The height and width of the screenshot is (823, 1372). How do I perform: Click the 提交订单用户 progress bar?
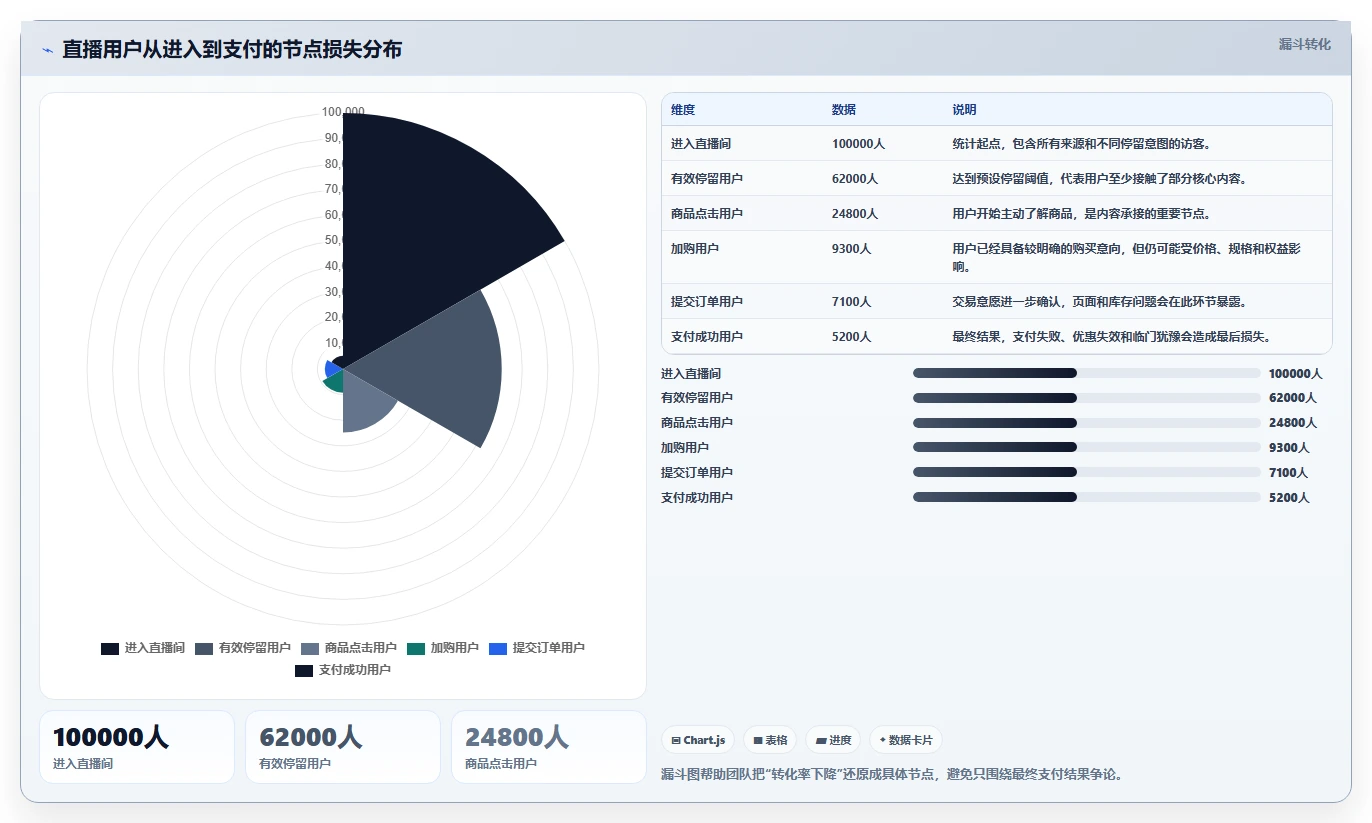coord(1086,472)
